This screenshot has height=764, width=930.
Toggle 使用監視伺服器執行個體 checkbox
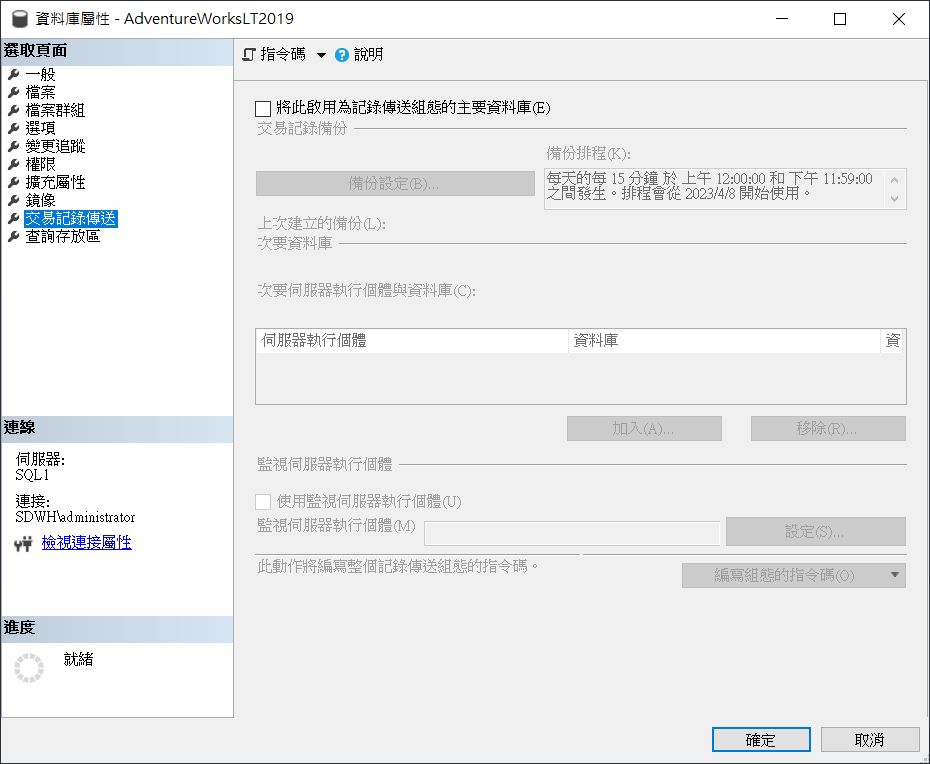tap(263, 502)
